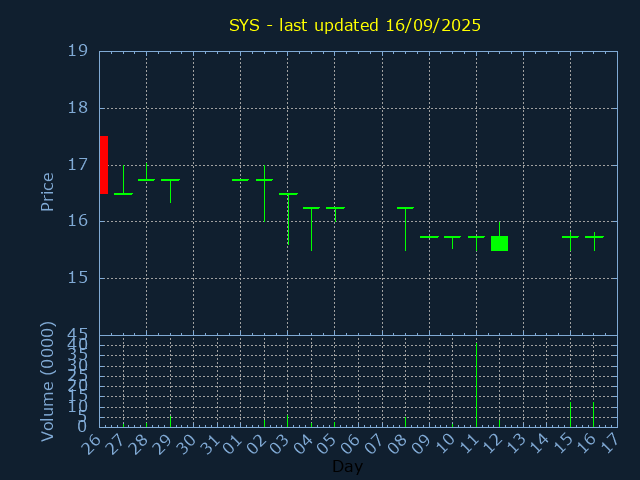Viewport: 640px width, 480px height.
Task: Click the day label 31 on the x-axis
Action: click(209, 444)
